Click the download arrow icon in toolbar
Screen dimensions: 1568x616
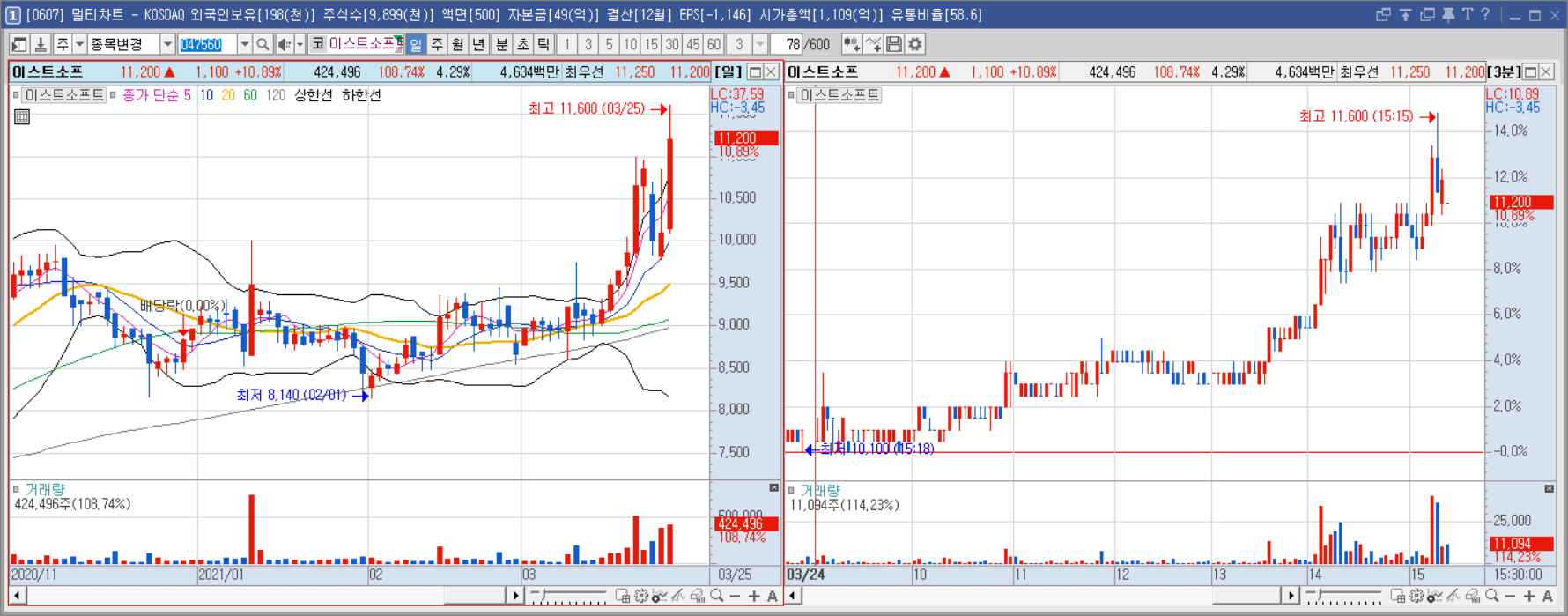[x=41, y=44]
